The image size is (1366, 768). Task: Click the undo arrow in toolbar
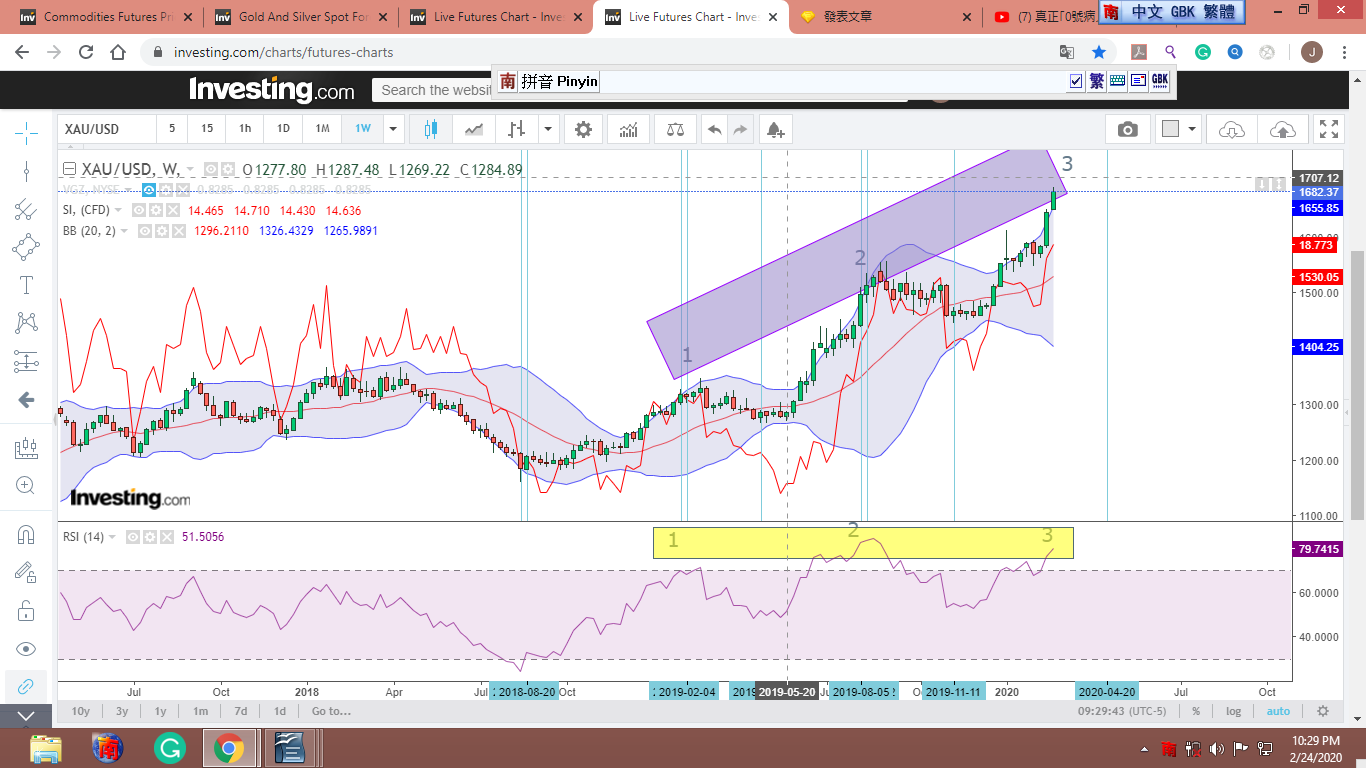point(714,129)
